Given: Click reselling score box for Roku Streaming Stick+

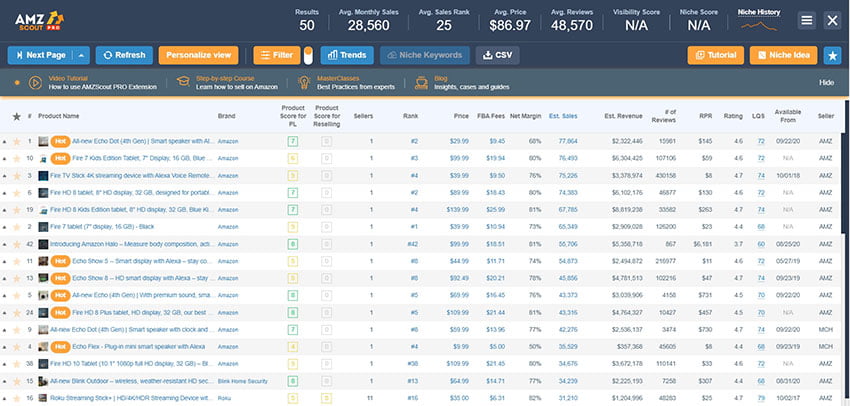Looking at the screenshot, I should (x=326, y=398).
